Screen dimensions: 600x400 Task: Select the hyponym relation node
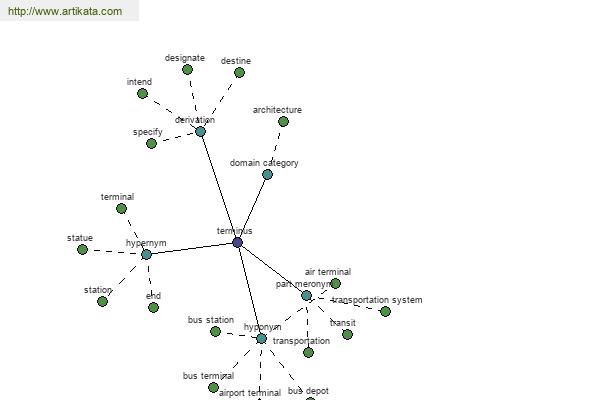[261, 339]
